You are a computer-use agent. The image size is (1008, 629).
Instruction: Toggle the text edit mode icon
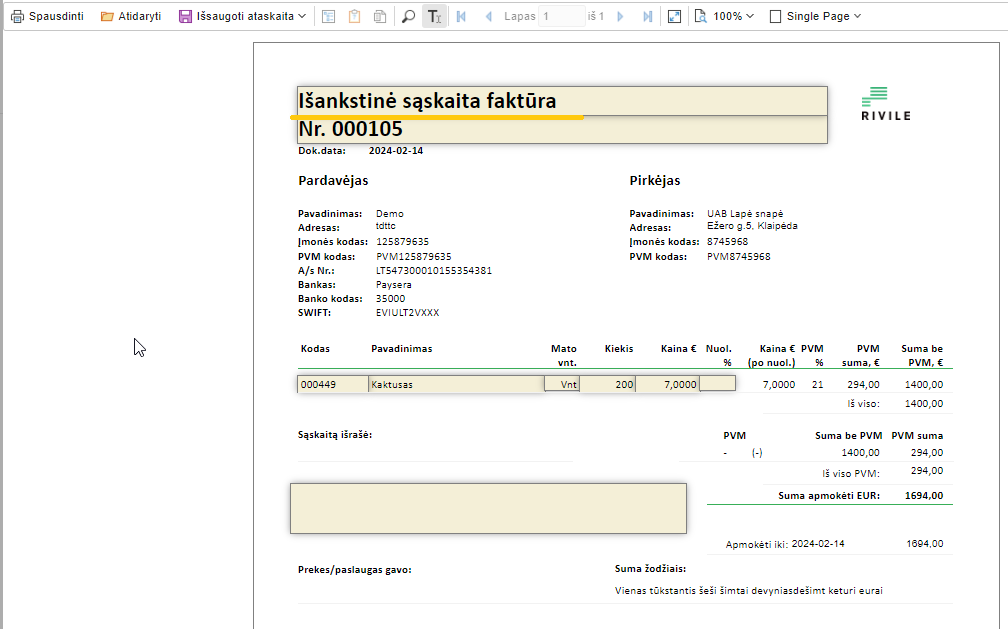[x=434, y=17]
